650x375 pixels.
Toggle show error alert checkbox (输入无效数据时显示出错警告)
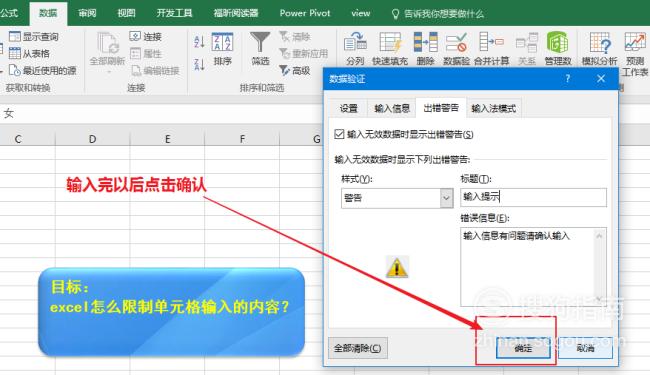click(x=339, y=134)
